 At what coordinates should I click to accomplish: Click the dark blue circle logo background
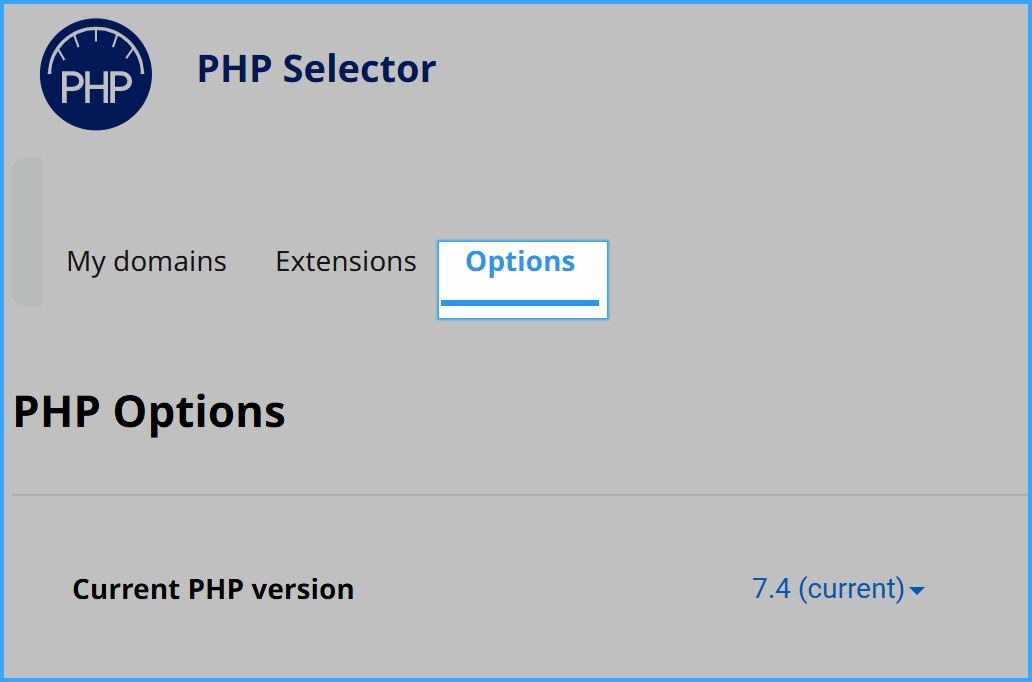pyautogui.click(x=96, y=116)
